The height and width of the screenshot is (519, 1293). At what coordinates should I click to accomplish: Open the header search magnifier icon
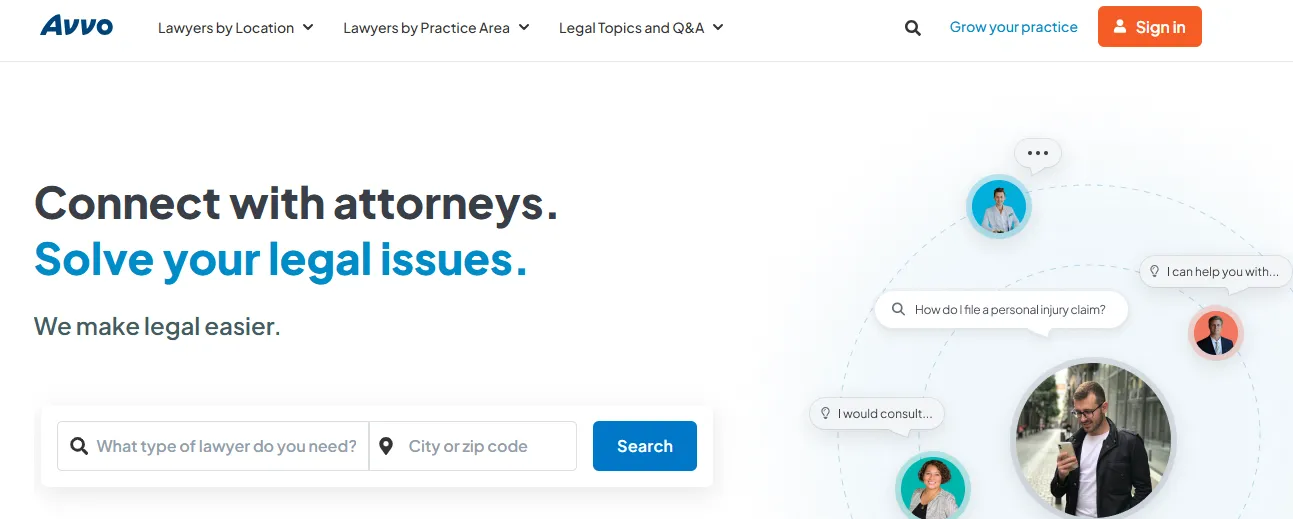pos(912,28)
